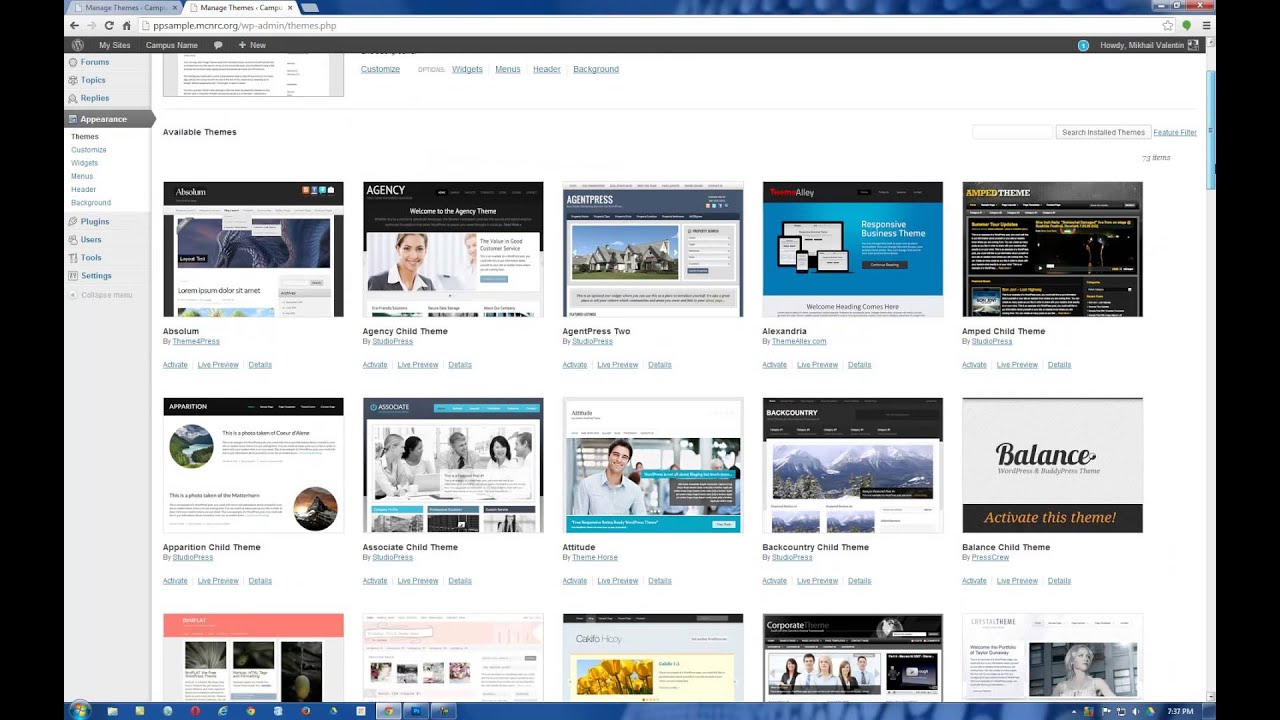Click the browser forward arrow

91,25
